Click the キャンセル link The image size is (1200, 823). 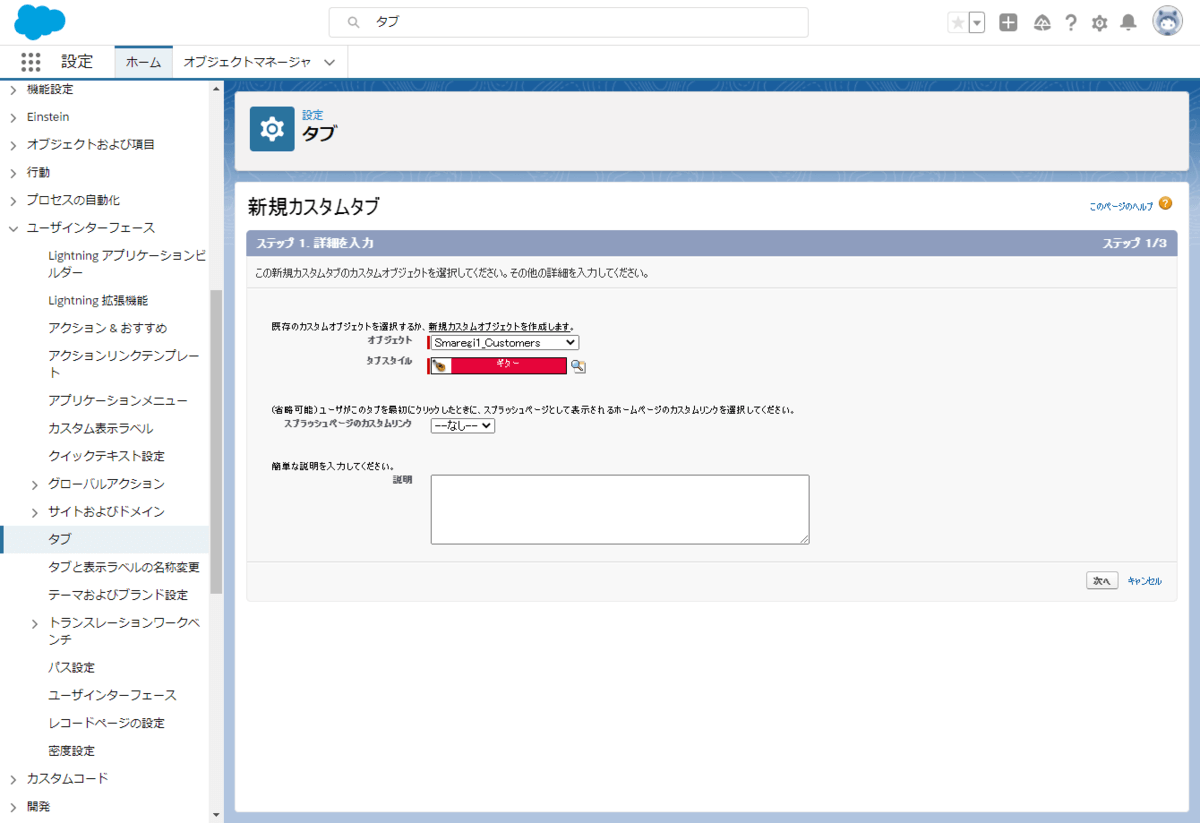(1144, 581)
